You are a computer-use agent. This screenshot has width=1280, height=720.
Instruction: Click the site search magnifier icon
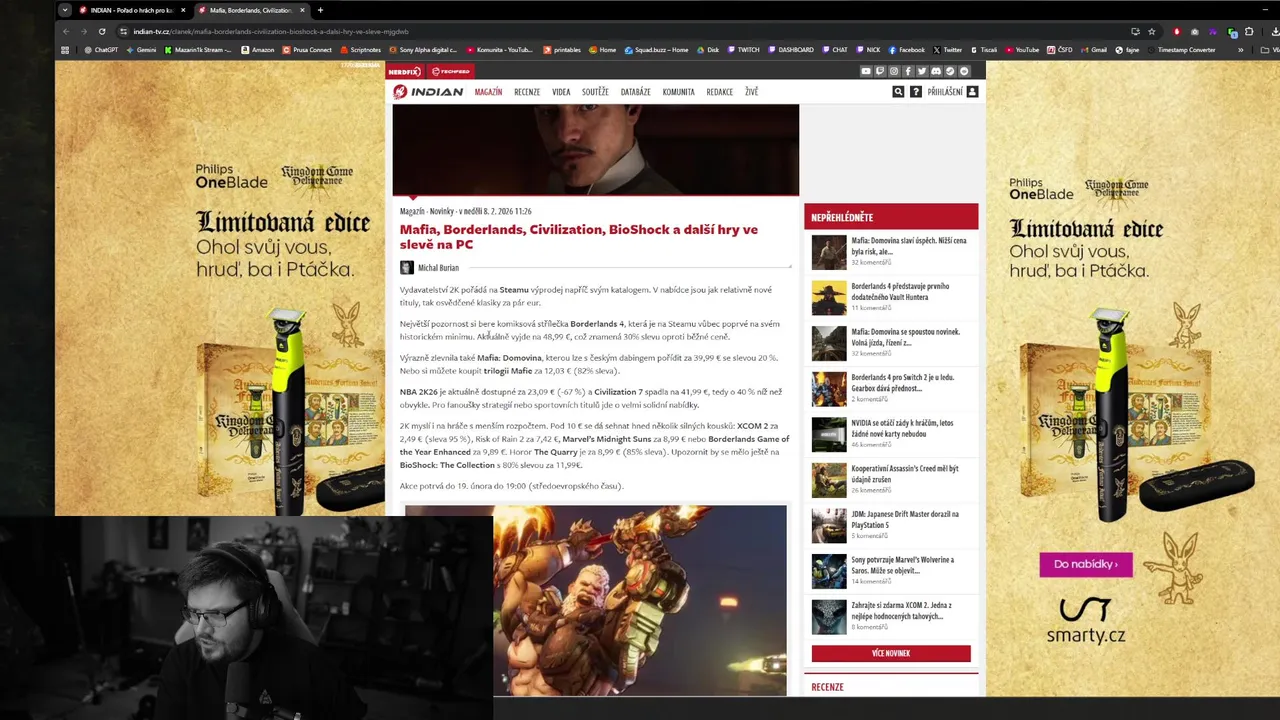[x=898, y=91]
